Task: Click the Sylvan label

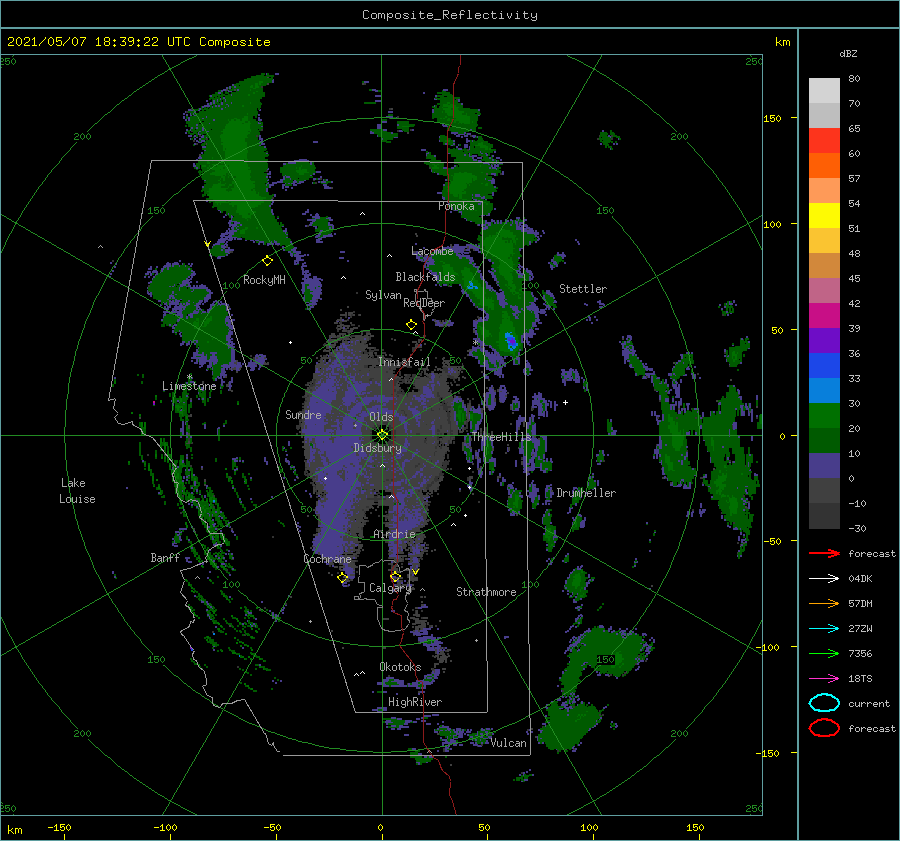Action: (x=383, y=295)
